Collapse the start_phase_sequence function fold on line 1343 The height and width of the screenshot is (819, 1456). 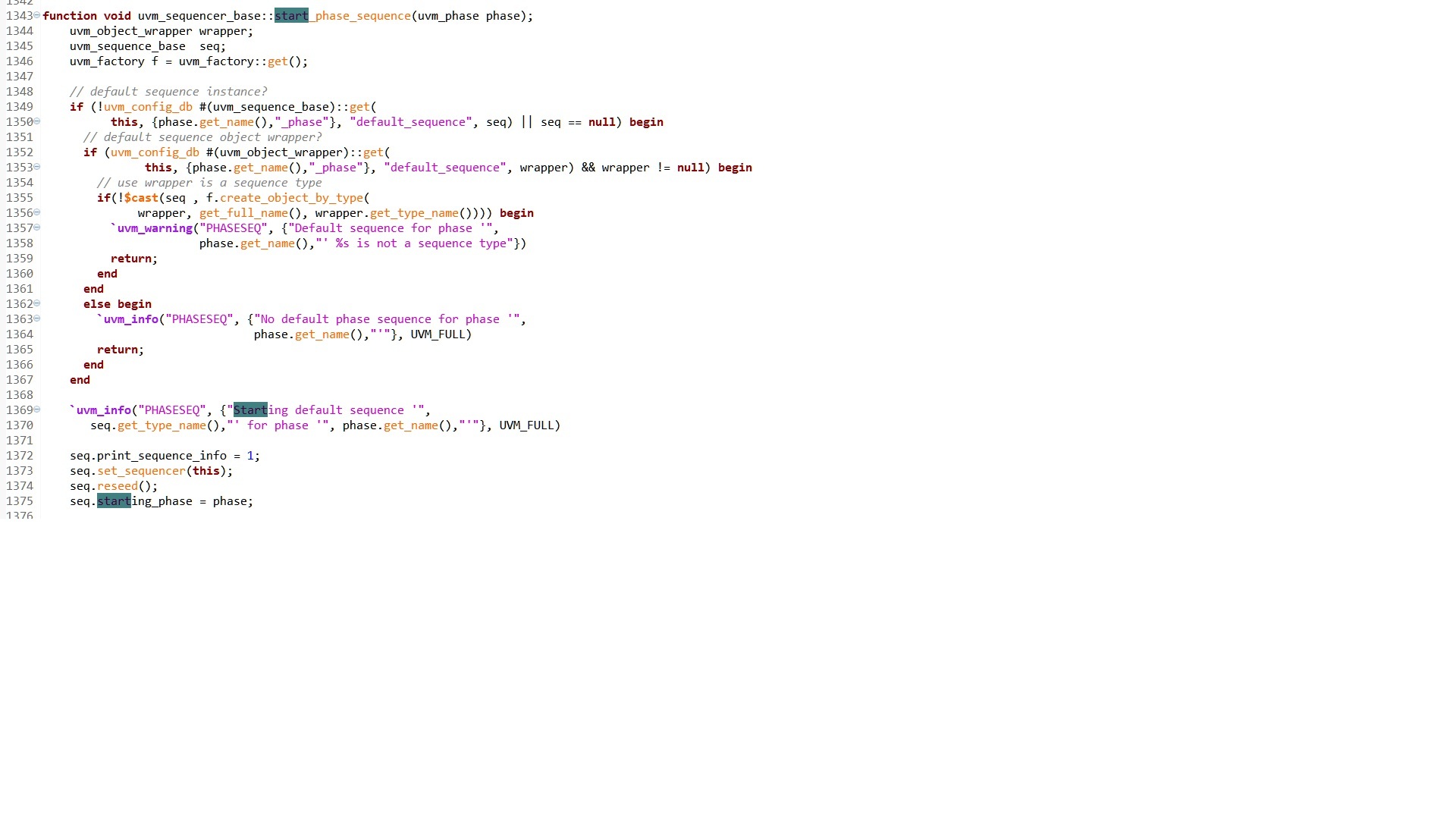[x=37, y=15]
